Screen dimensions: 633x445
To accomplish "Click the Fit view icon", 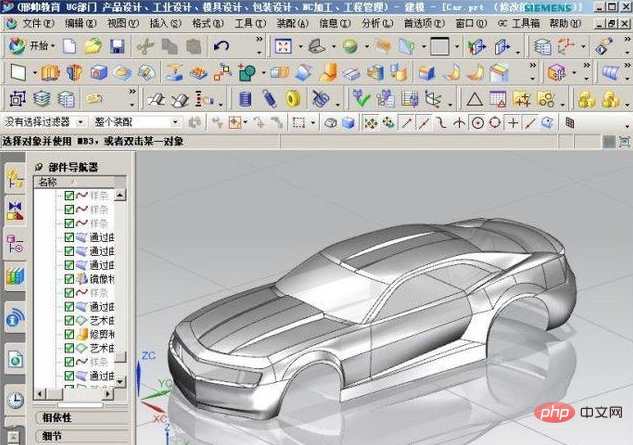I will pos(283,46).
